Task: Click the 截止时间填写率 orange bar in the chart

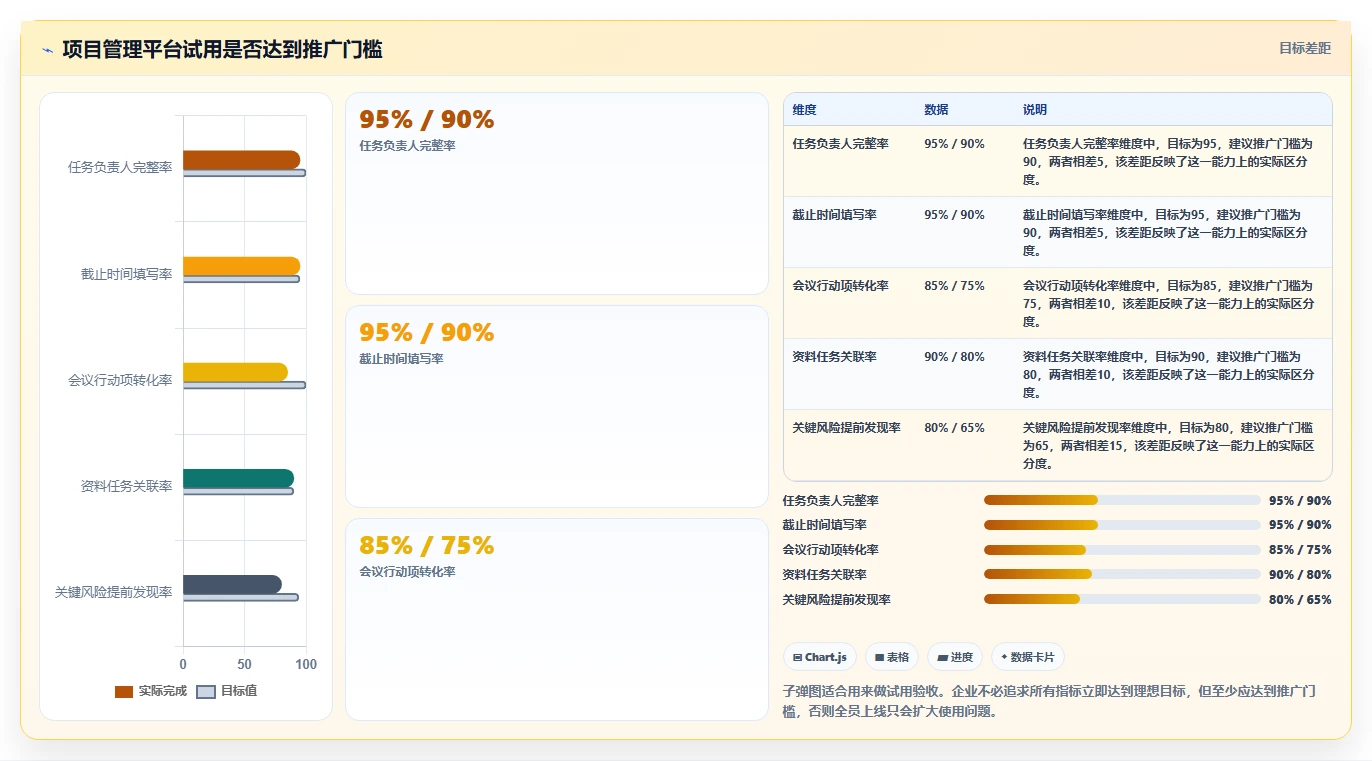Action: (241, 266)
